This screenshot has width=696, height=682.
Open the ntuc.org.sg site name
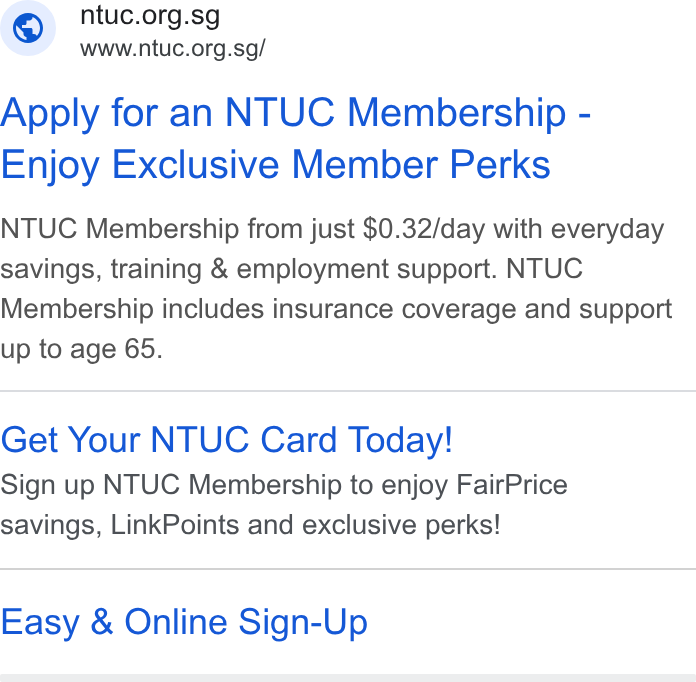pos(150,17)
